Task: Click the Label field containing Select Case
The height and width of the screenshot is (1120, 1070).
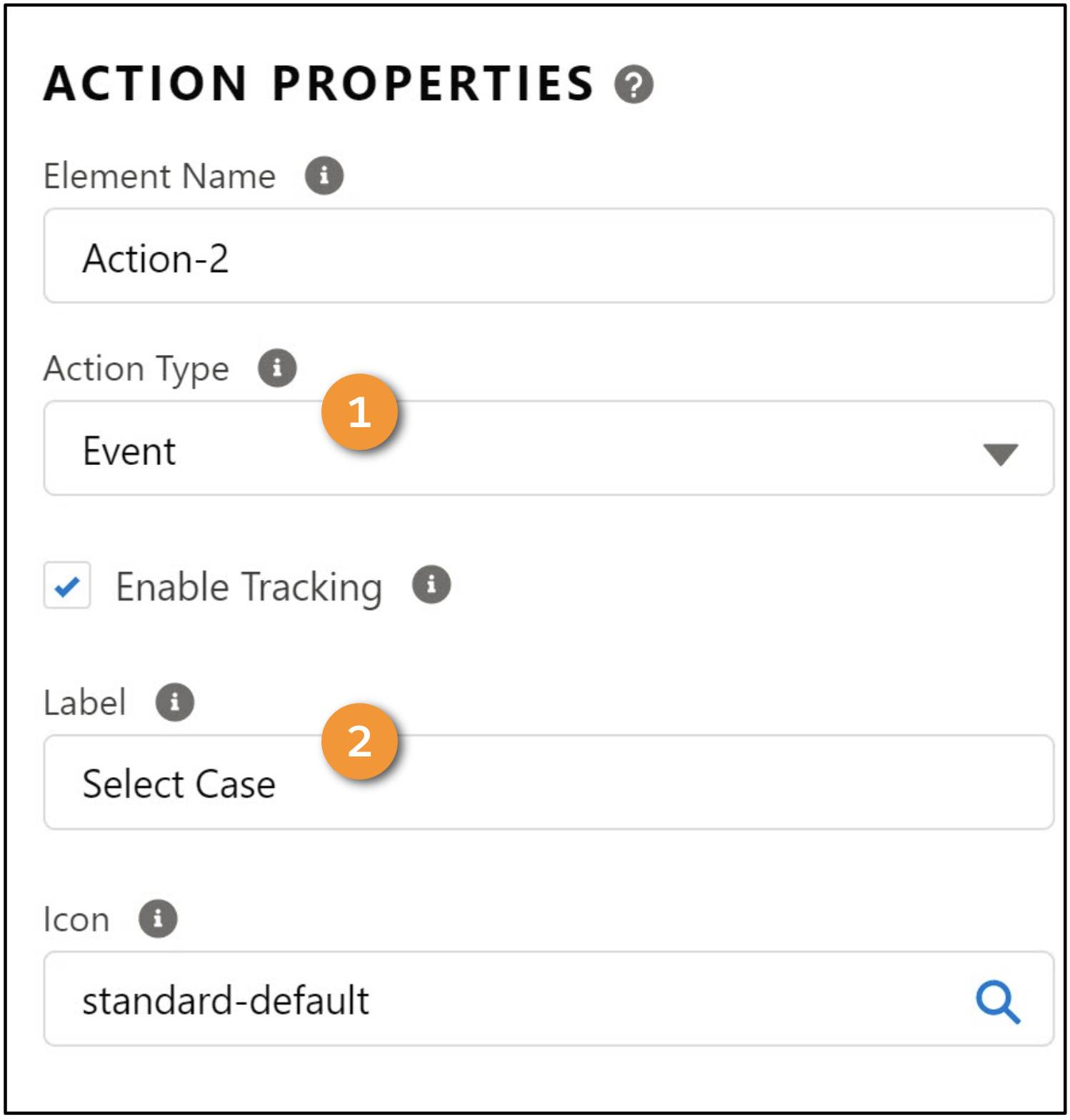Action: (549, 783)
